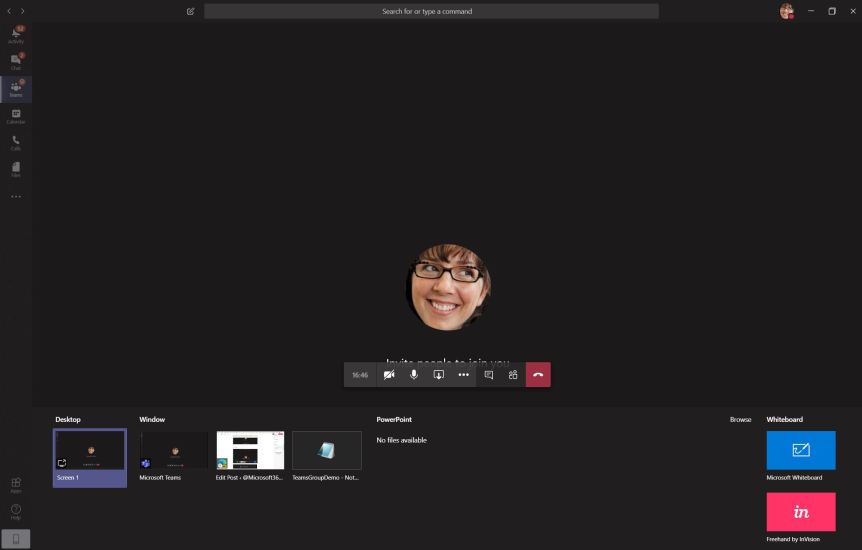Open Chat from the left rail

pos(16,62)
